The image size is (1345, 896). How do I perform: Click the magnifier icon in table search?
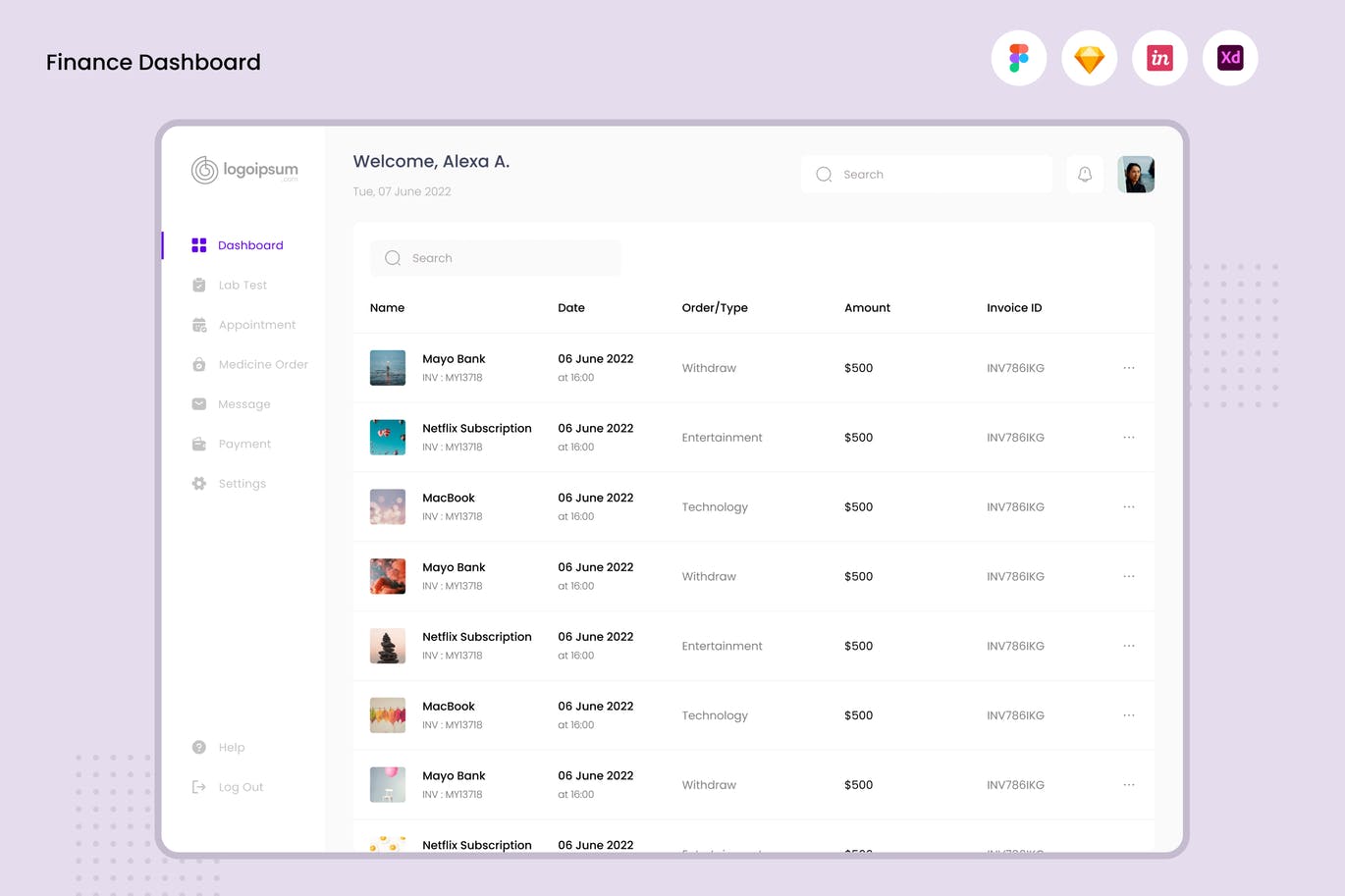pyautogui.click(x=393, y=258)
